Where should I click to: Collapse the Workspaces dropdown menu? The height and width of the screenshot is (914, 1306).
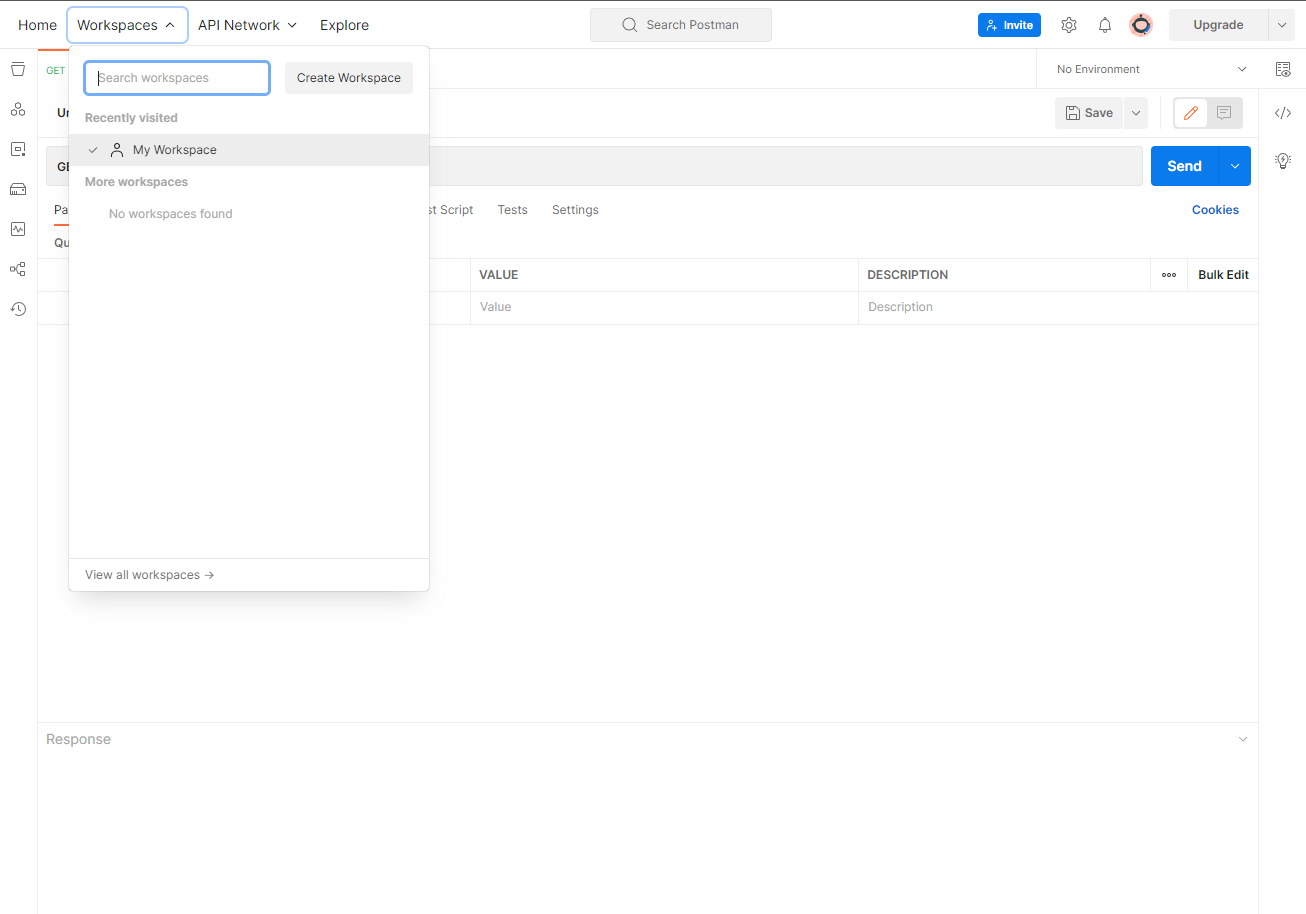127,25
